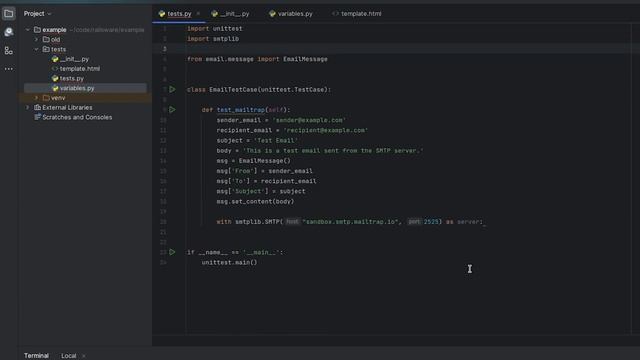The height and width of the screenshot is (360, 640).
Task: Select the Local terminal session tab
Action: (69, 356)
